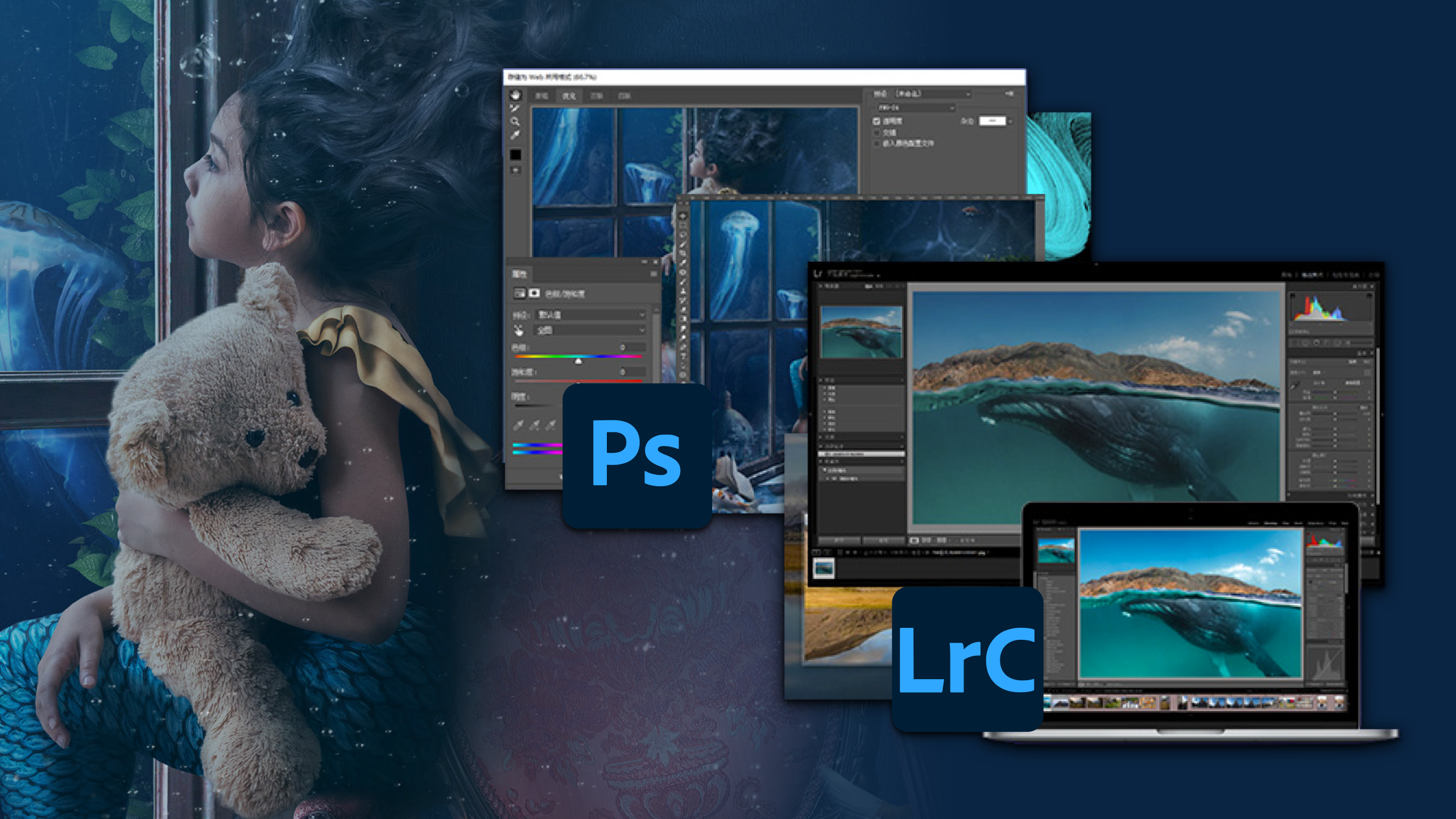
Task: Select the Hand tool in Save for Web dialog
Action: pos(515,95)
